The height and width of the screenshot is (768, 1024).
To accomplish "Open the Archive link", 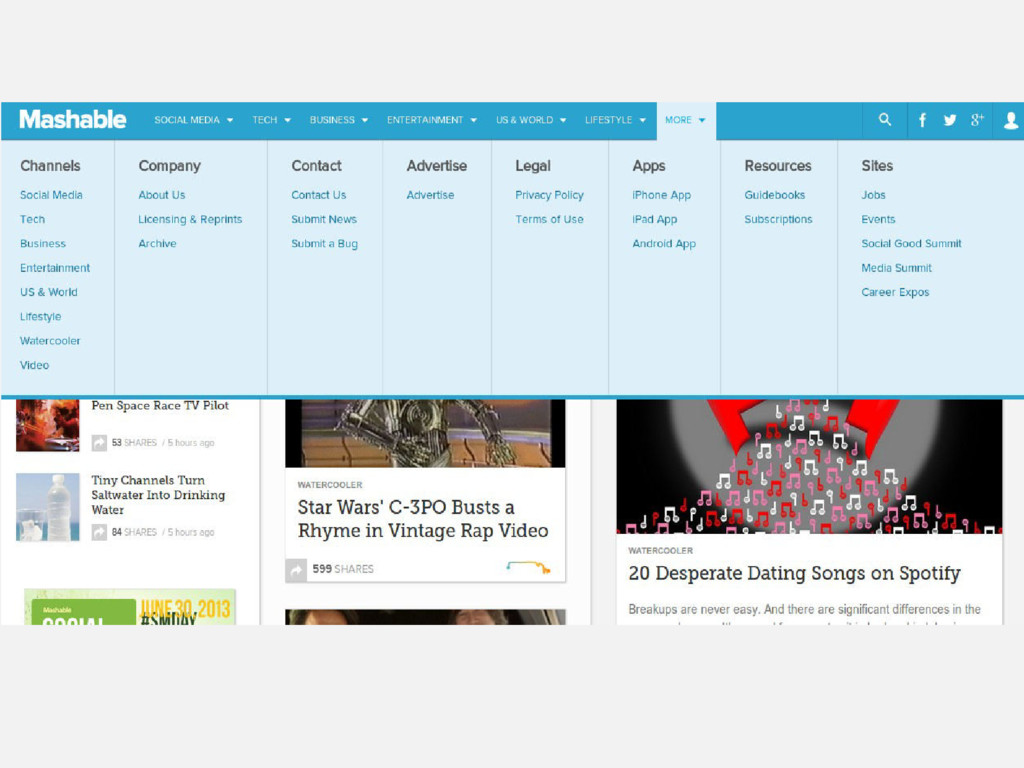I will tap(157, 244).
